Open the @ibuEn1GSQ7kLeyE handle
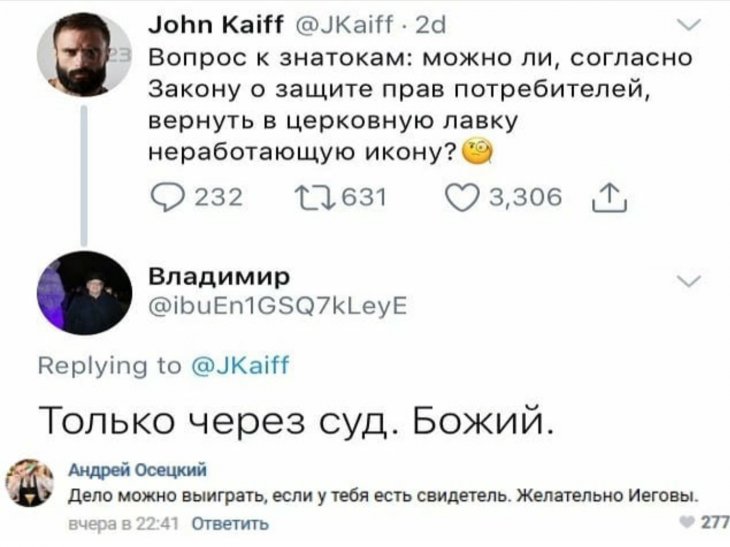Screen dimensions: 730x547 278,306
